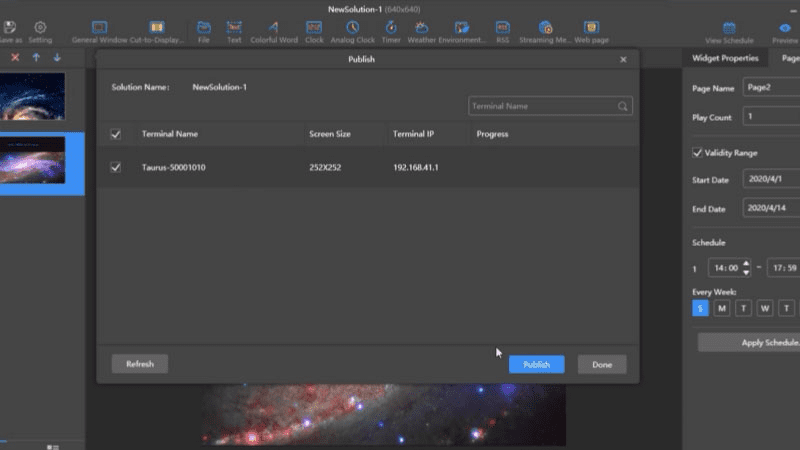Image resolution: width=800 pixels, height=450 pixels.
Task: Click the blue Publish button
Action: click(536, 364)
